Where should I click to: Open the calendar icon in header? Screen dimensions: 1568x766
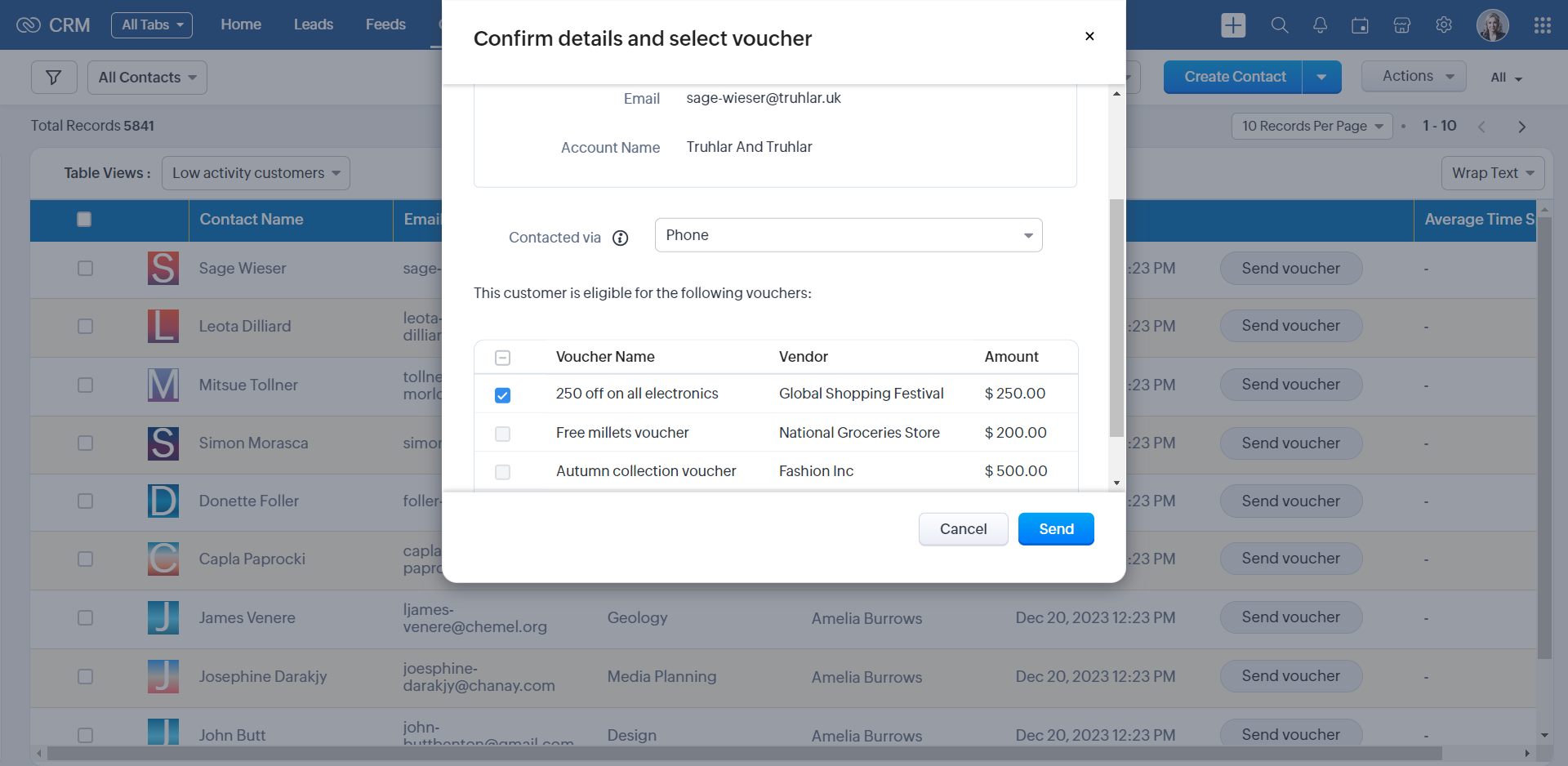1360,25
